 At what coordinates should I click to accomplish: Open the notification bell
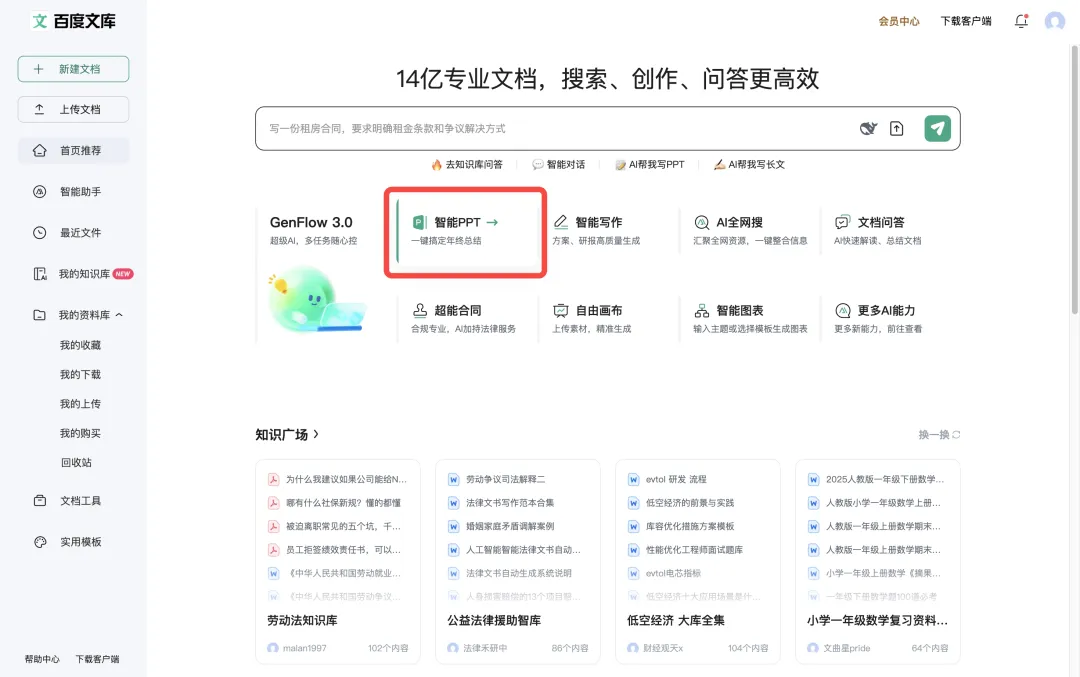point(1021,21)
